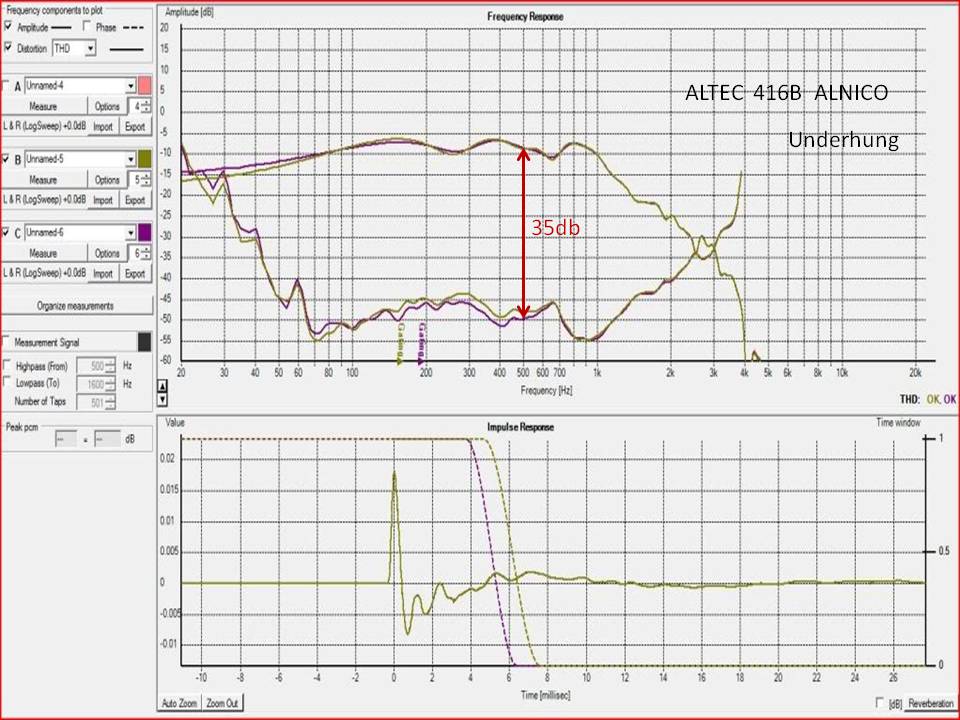Enable the Measurement Signal checkbox
This screenshot has width=960, height=720.
tap(6, 342)
